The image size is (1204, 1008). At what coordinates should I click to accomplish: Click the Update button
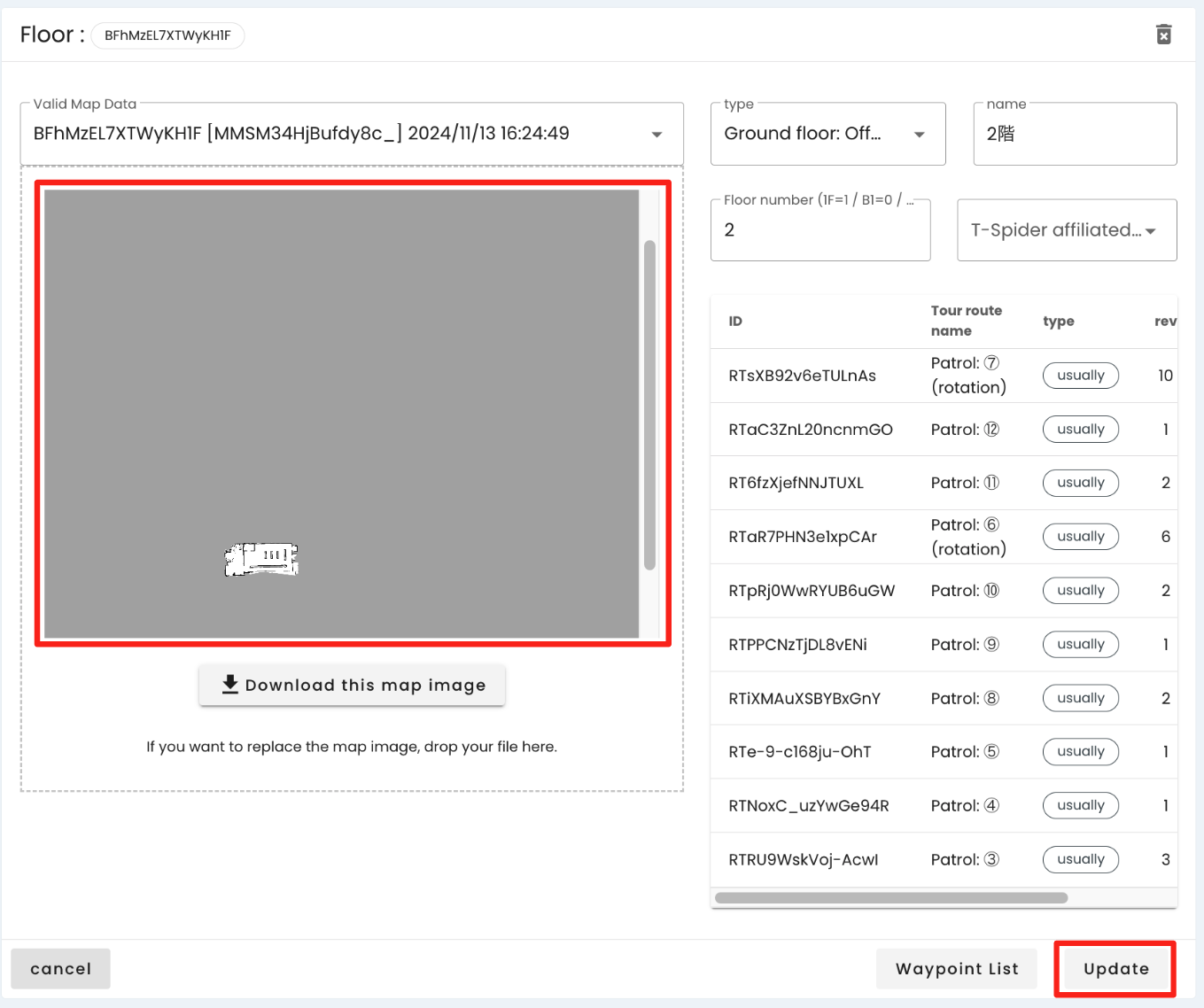1115,969
